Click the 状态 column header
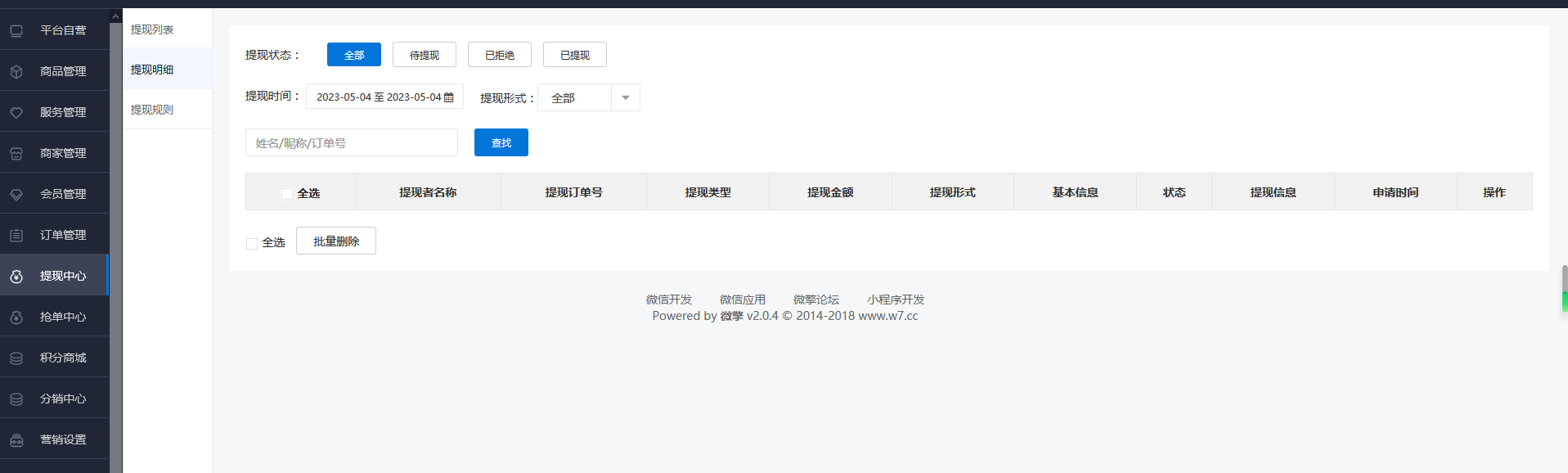 (x=1175, y=192)
